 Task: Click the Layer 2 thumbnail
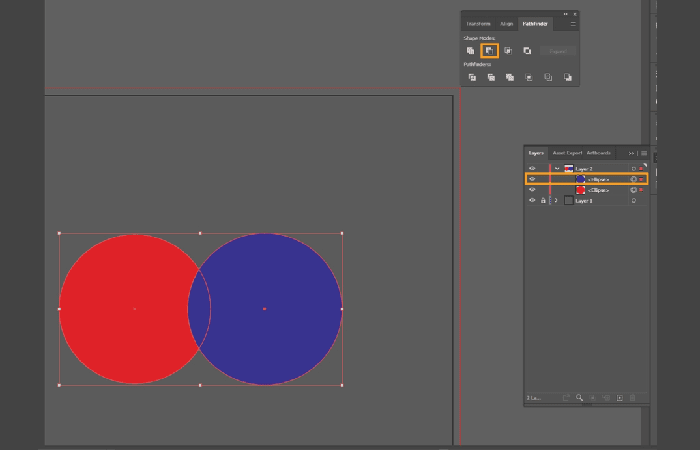pyautogui.click(x=569, y=169)
